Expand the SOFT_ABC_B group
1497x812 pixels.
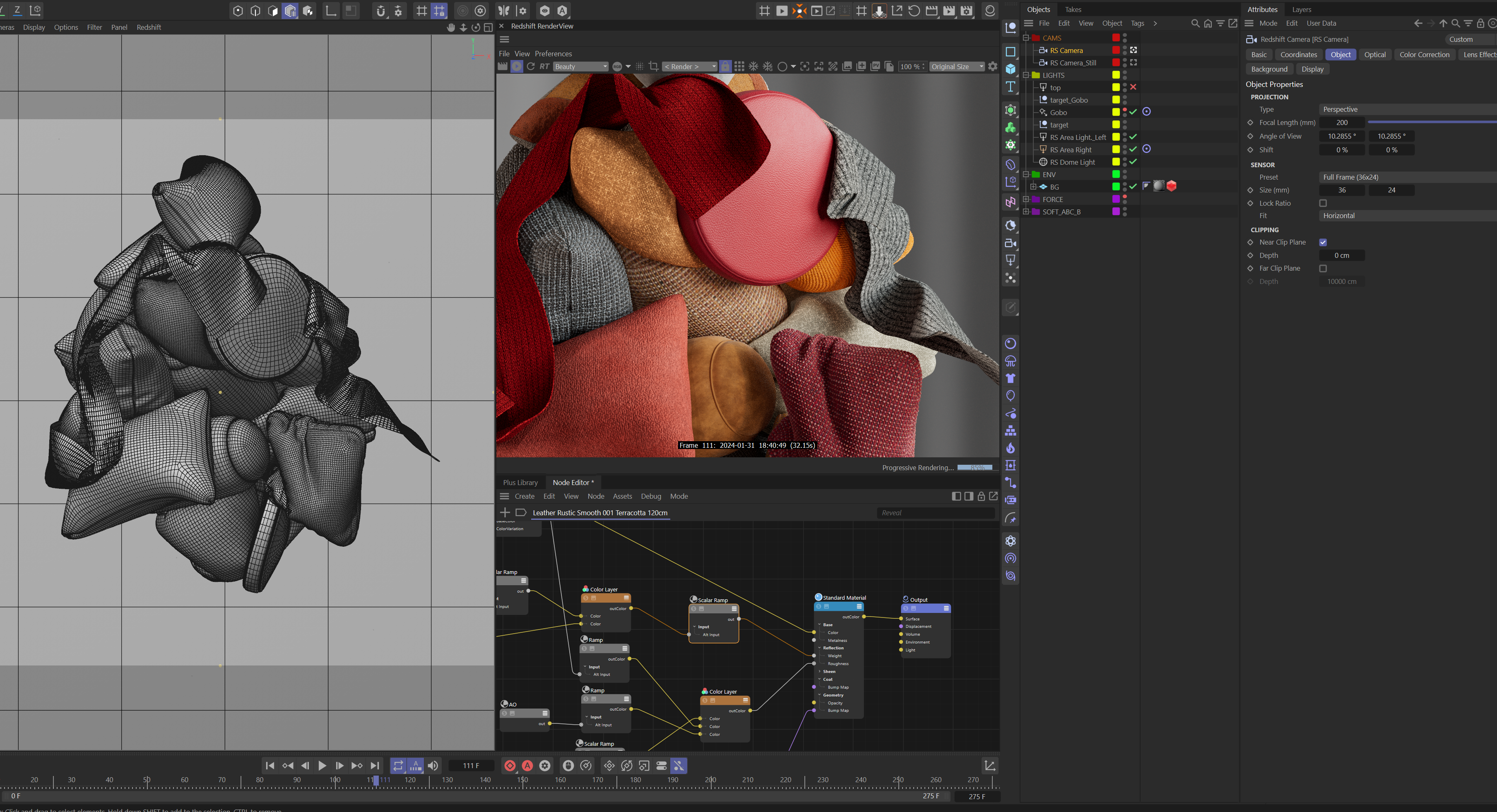[x=1026, y=211]
